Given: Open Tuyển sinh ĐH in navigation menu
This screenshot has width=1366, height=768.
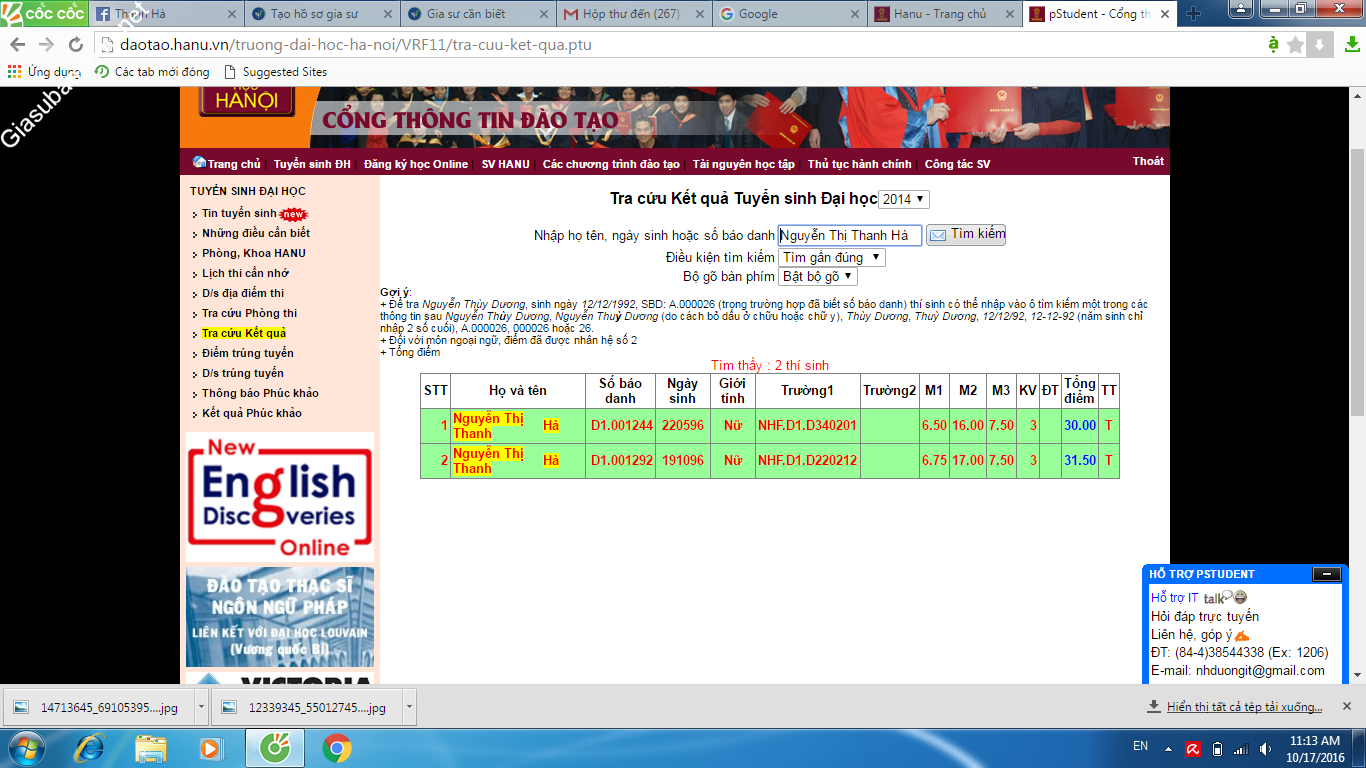Looking at the screenshot, I should pyautogui.click(x=312, y=164).
